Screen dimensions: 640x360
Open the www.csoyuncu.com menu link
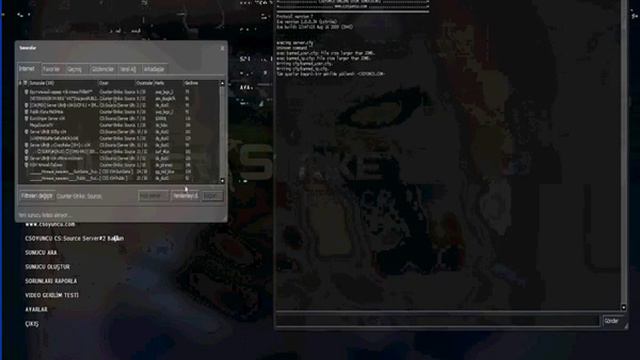(x=50, y=224)
